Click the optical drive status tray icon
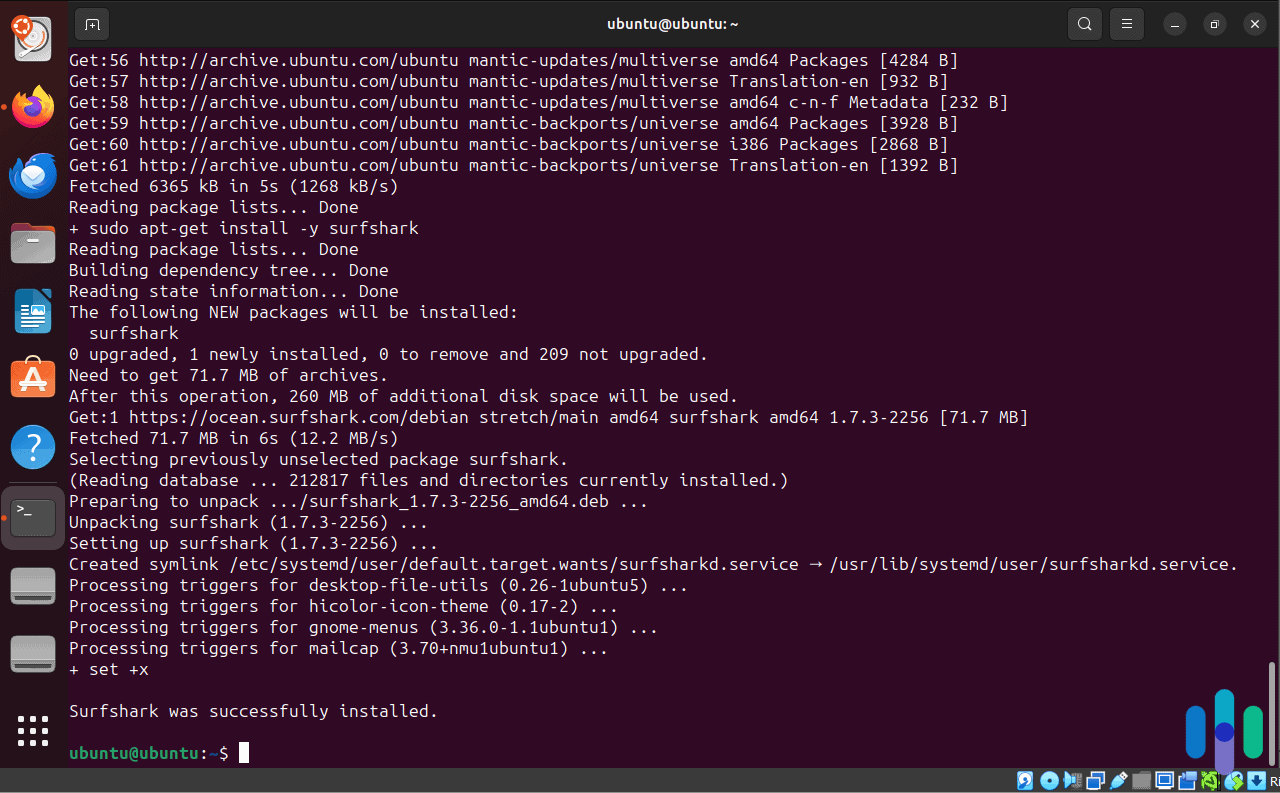This screenshot has width=1280, height=793. 1048,780
